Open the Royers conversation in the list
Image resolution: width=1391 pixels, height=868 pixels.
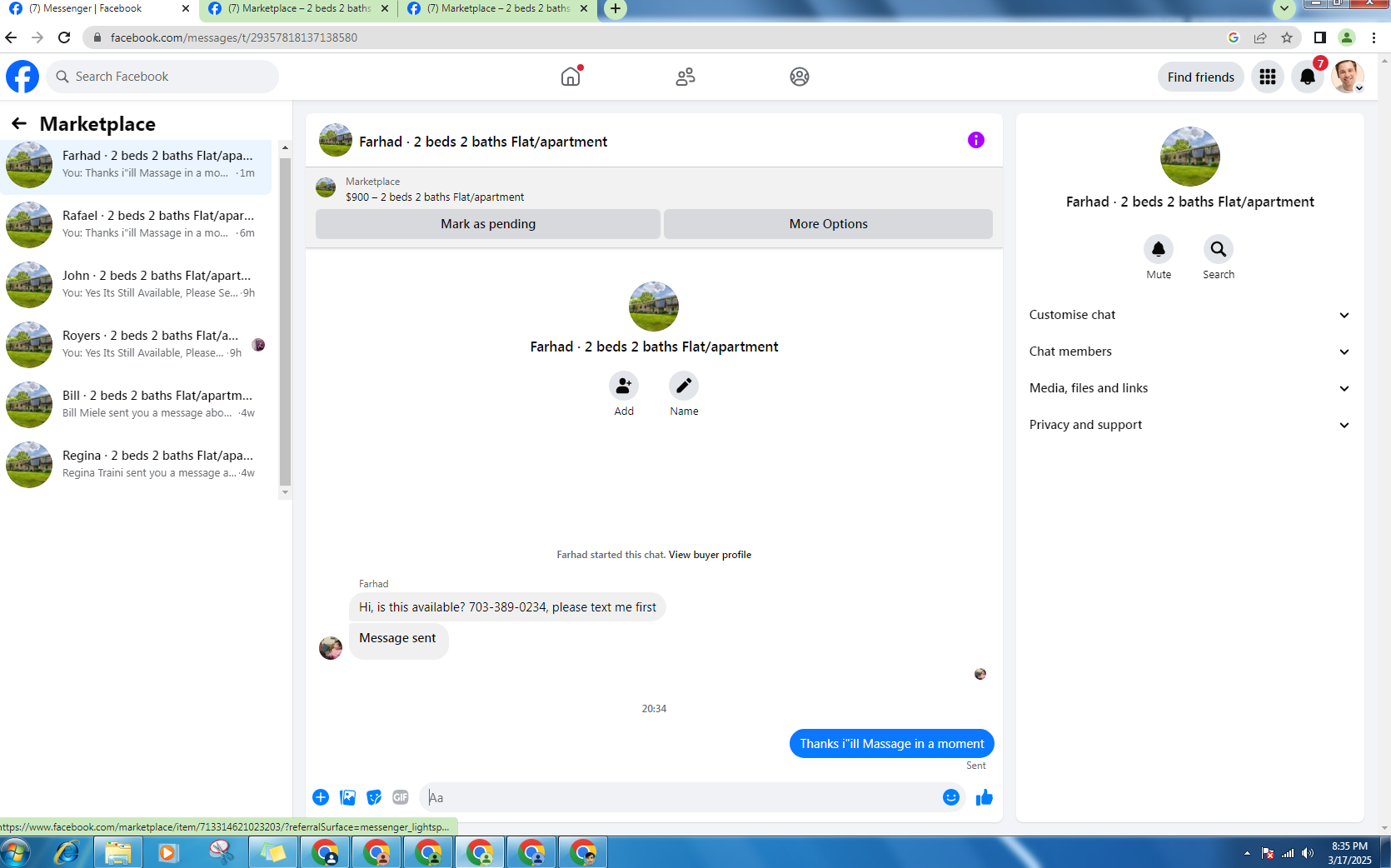(x=137, y=345)
